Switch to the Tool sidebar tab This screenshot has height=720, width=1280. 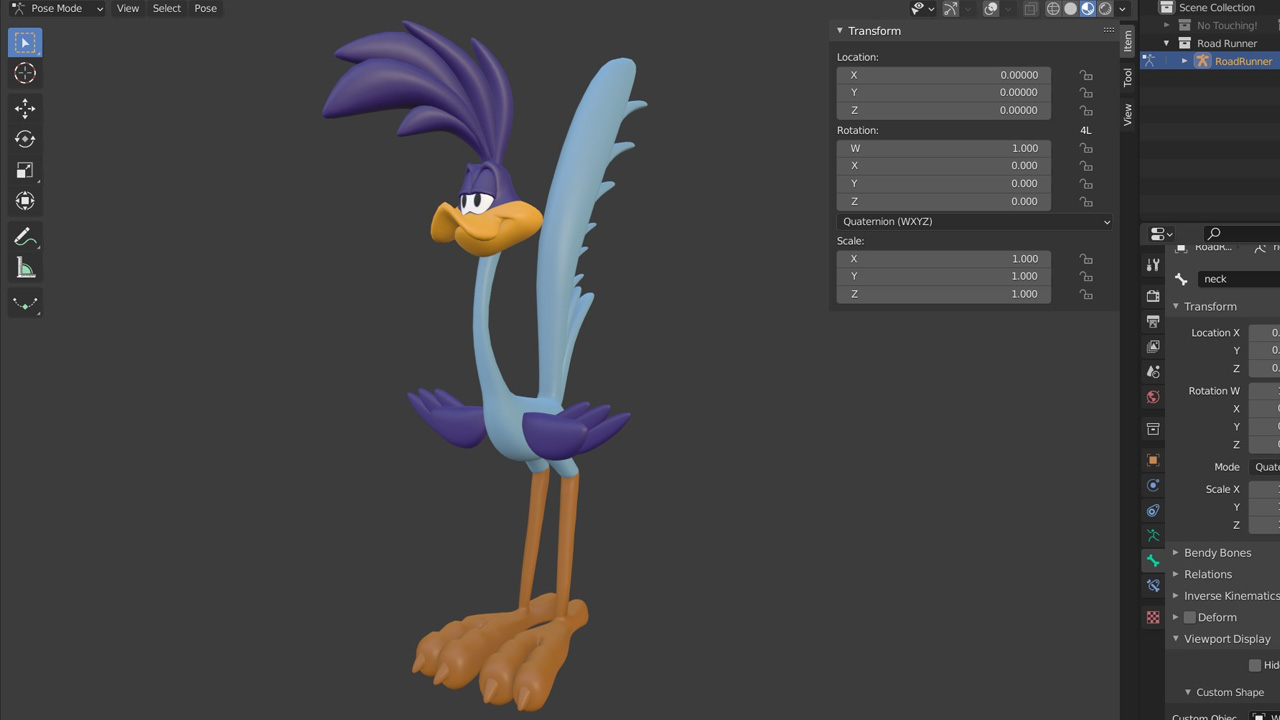coord(1127,77)
